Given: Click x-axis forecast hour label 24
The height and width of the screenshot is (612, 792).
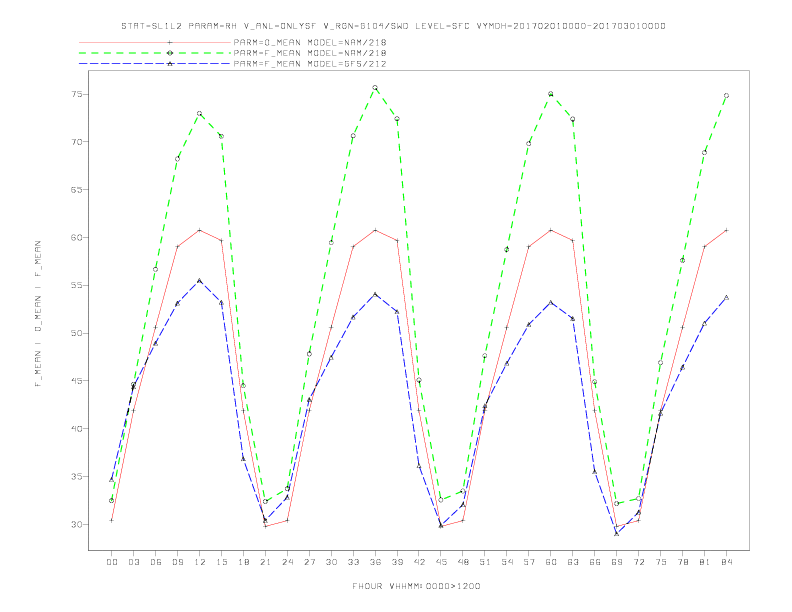Looking at the screenshot, I should [x=287, y=562].
